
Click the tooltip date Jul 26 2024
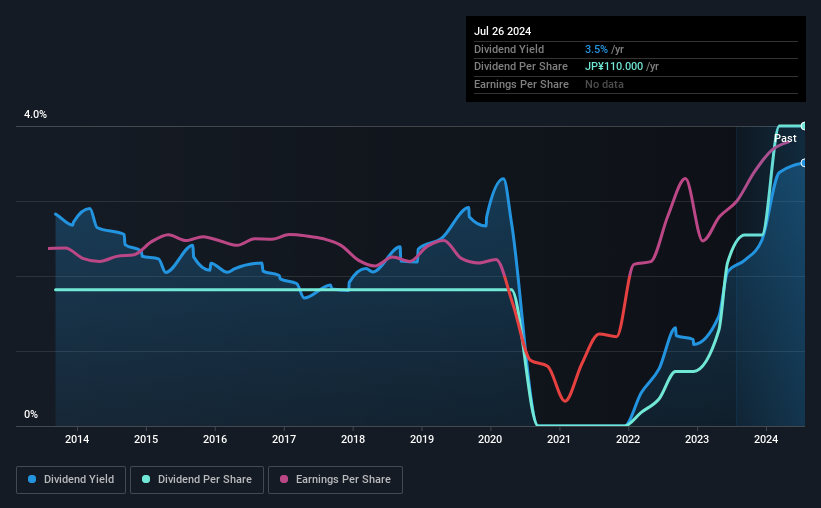coord(503,31)
